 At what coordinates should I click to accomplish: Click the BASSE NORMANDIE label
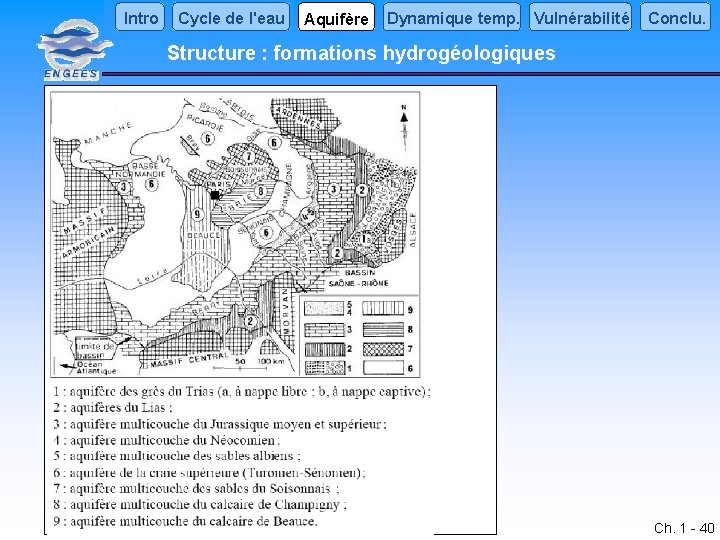(x=140, y=170)
